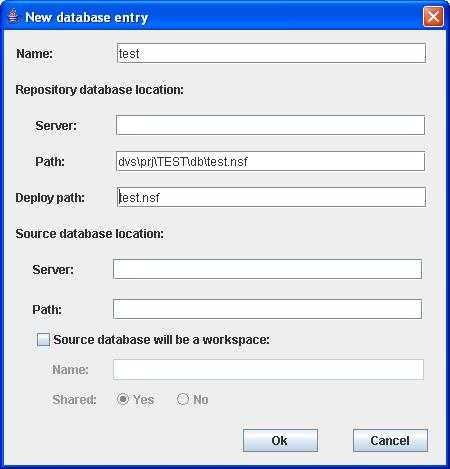
Task: Enable 'Source database will be a workspace' checkbox
Action: tap(43, 340)
